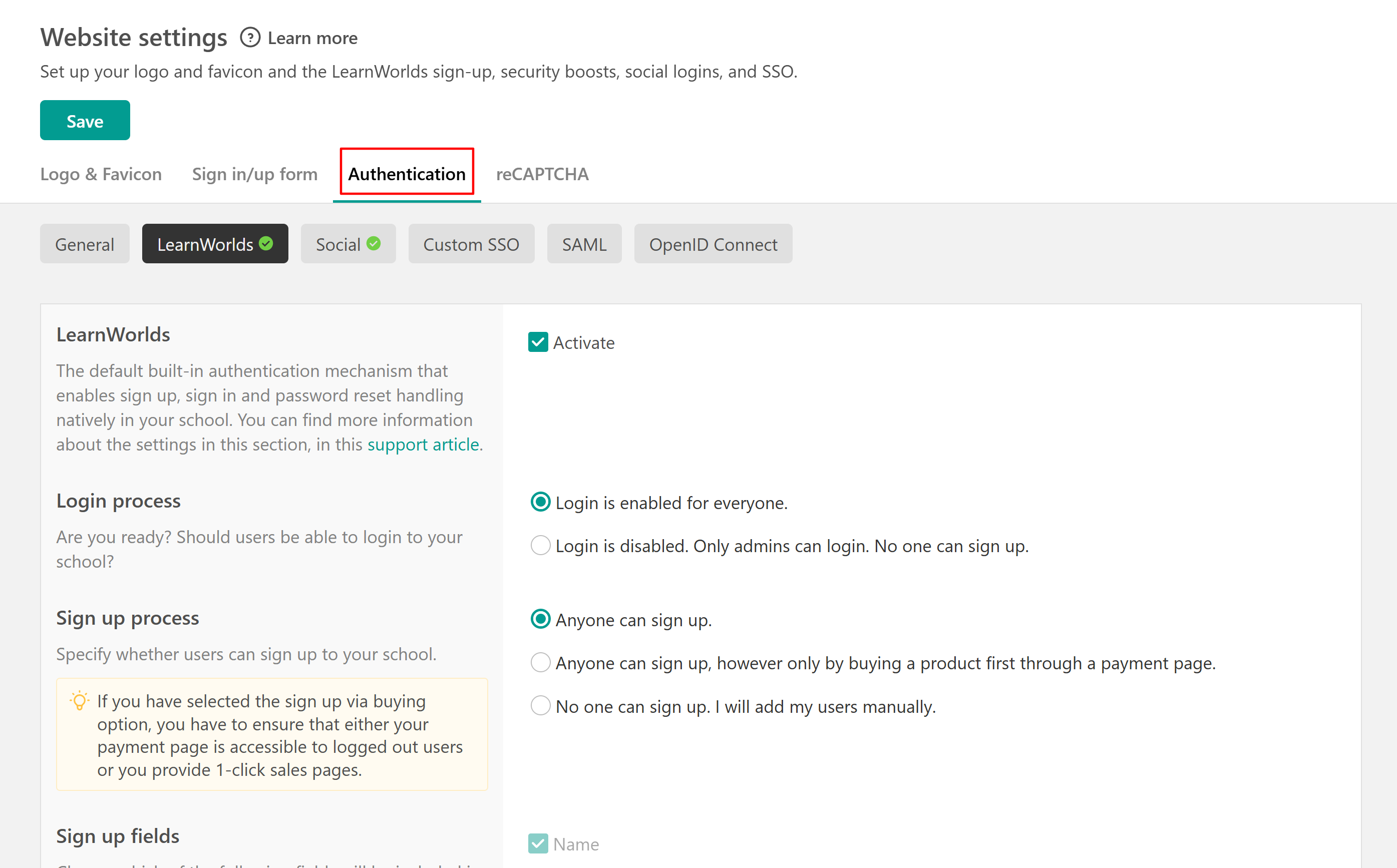This screenshot has height=868, width=1397.
Task: Open the reCAPTCHA tab
Action: [542, 174]
